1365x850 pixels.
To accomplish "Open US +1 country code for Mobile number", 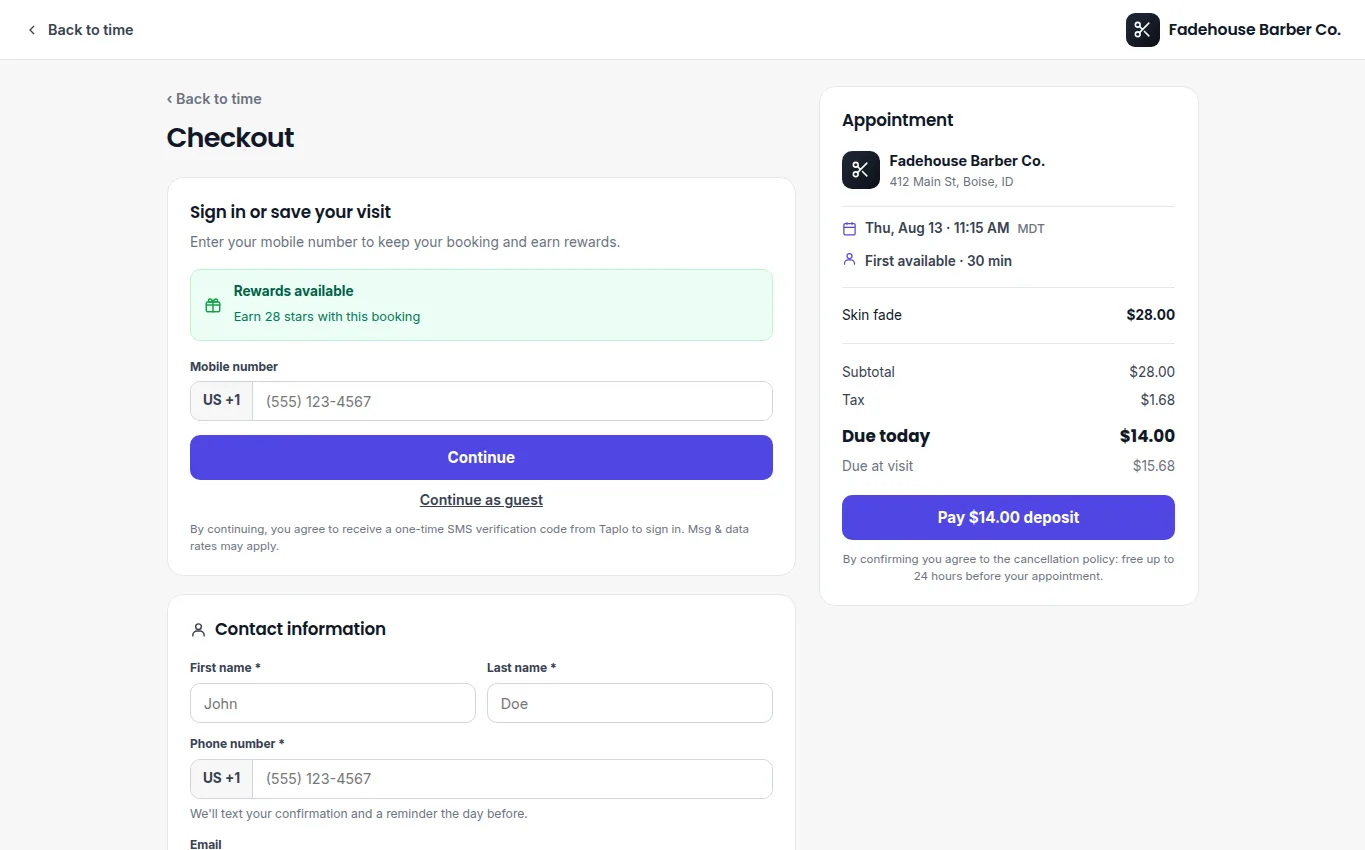I will [x=221, y=401].
